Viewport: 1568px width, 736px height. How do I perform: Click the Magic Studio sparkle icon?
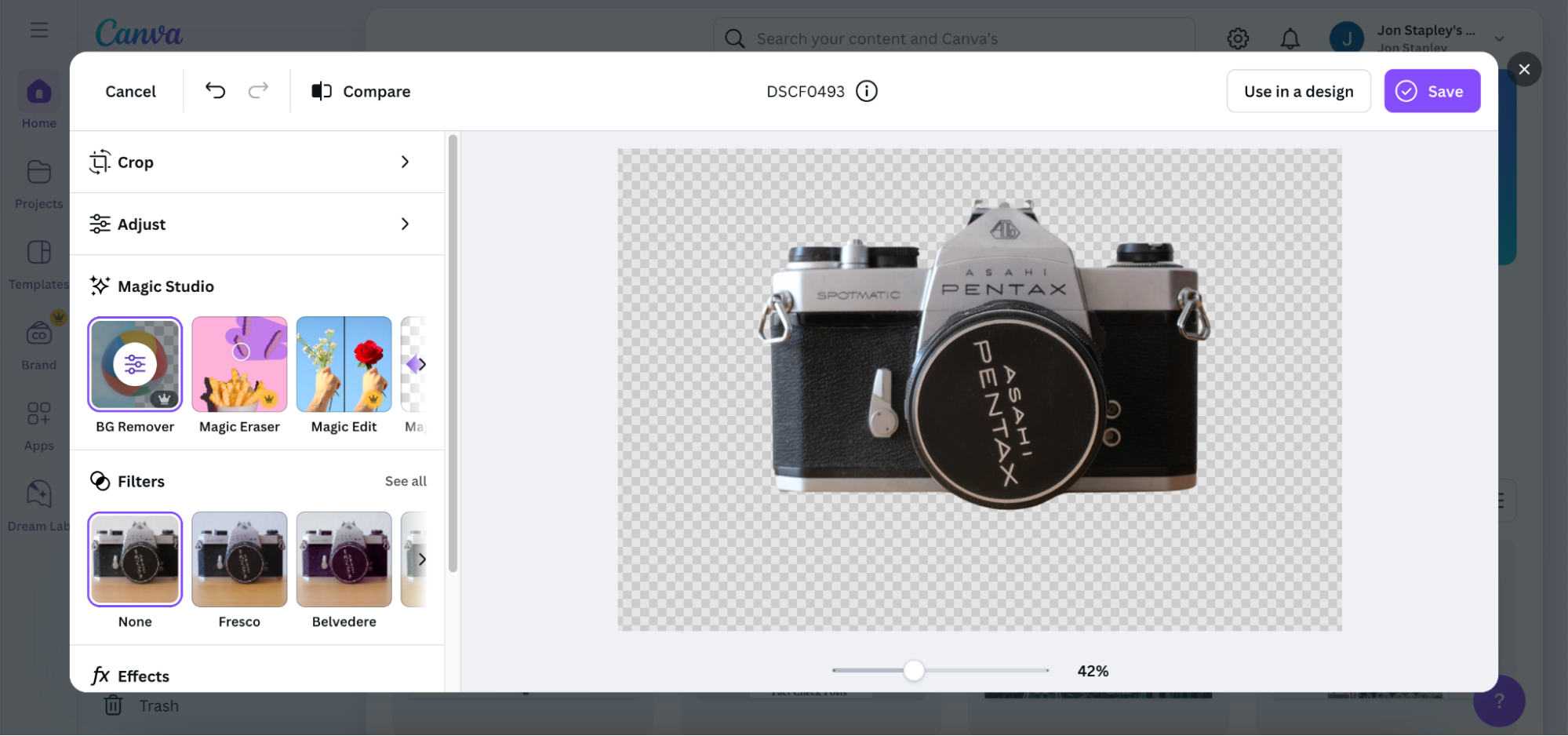[100, 286]
